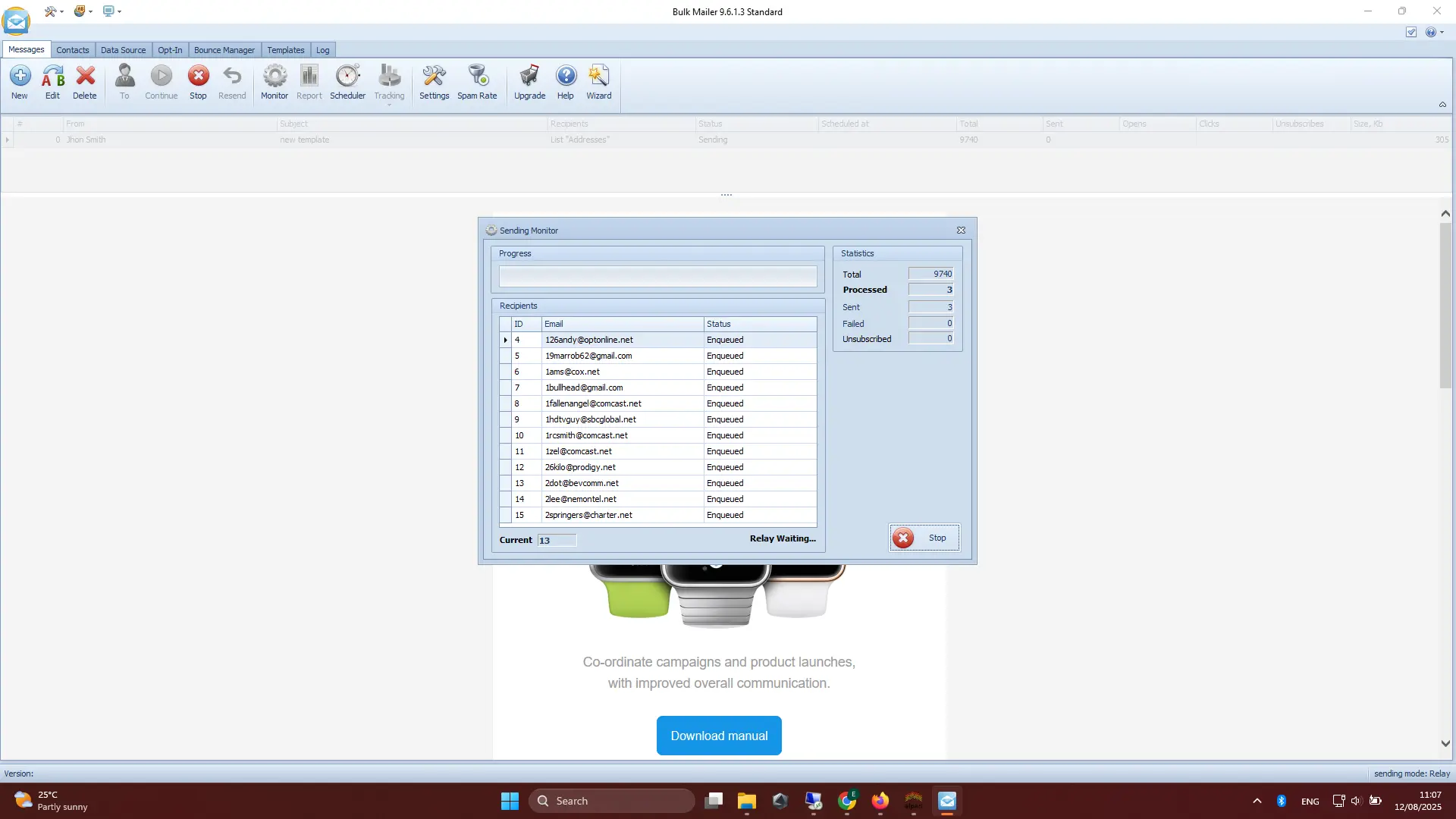Switch to the Contacts tab
The width and height of the screenshot is (1456, 819).
point(73,50)
